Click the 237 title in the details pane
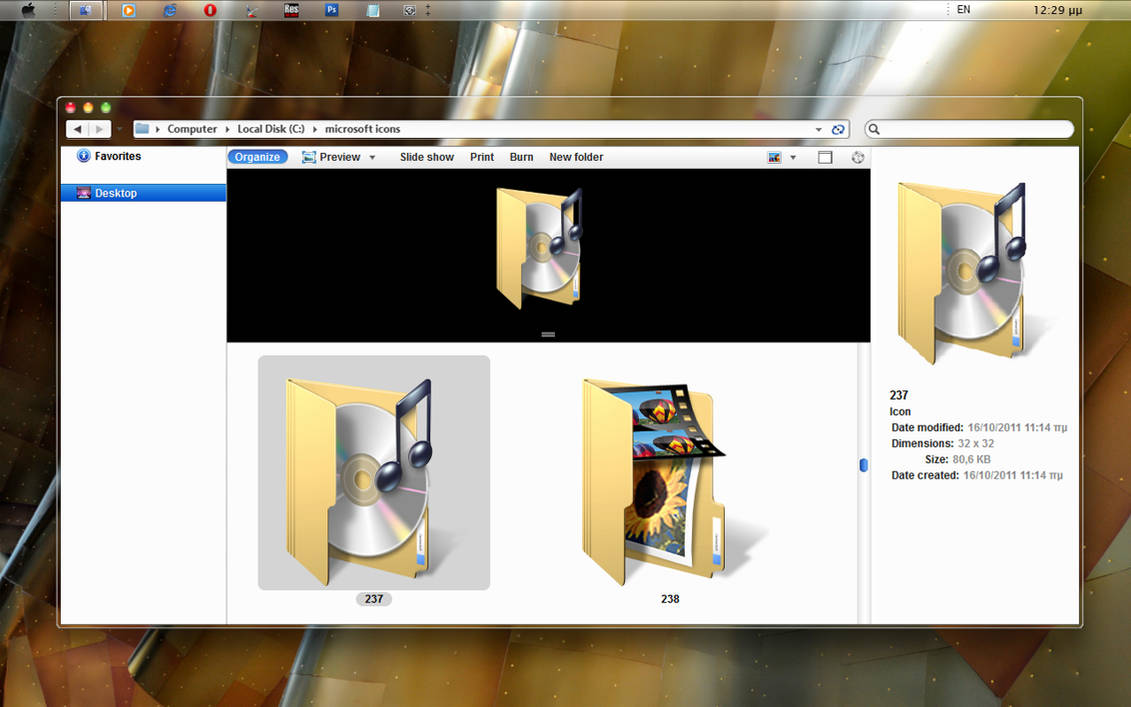This screenshot has width=1131, height=707. click(899, 395)
